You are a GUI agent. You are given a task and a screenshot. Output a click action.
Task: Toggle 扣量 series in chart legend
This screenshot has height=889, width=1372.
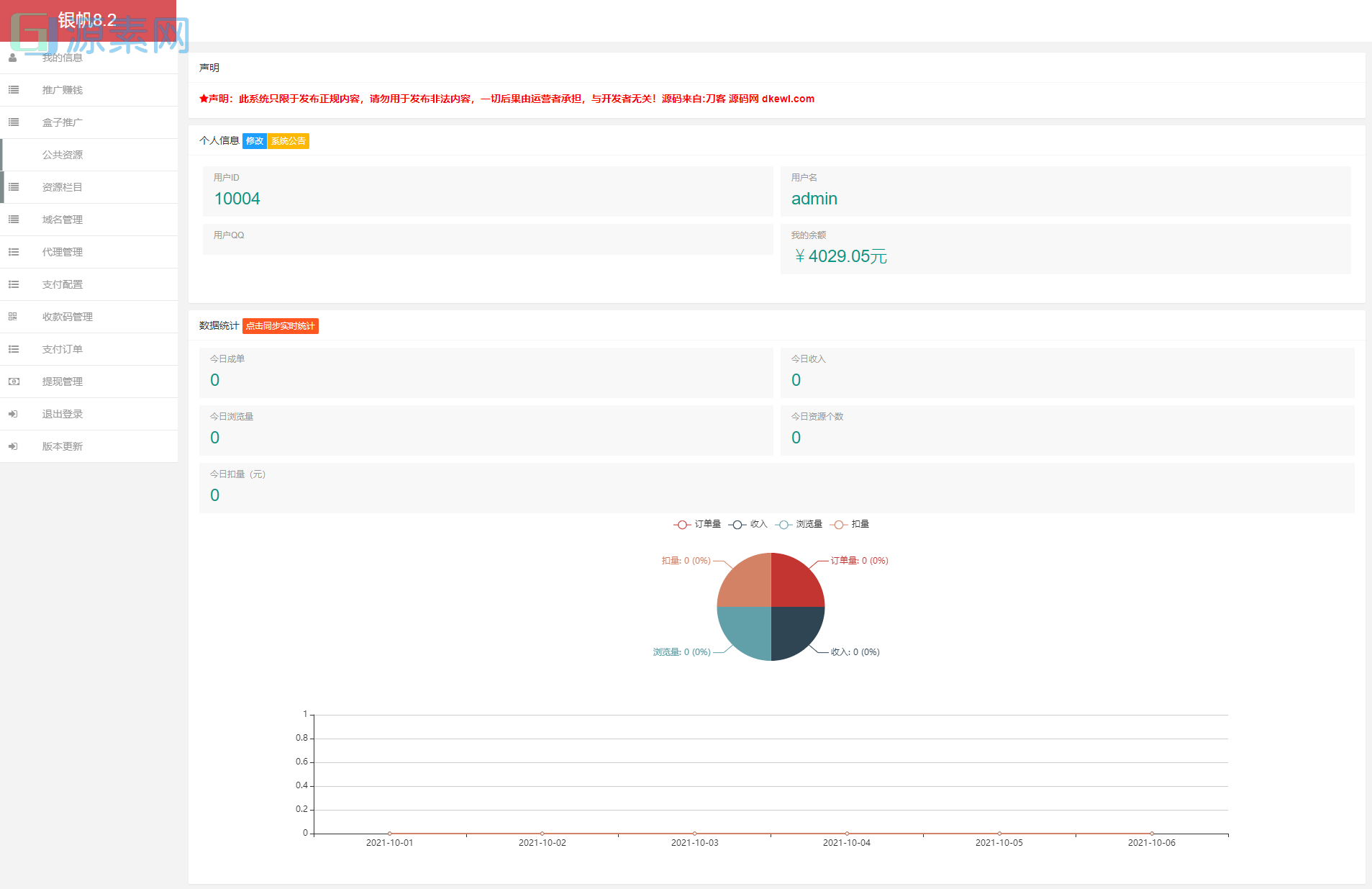tap(850, 524)
